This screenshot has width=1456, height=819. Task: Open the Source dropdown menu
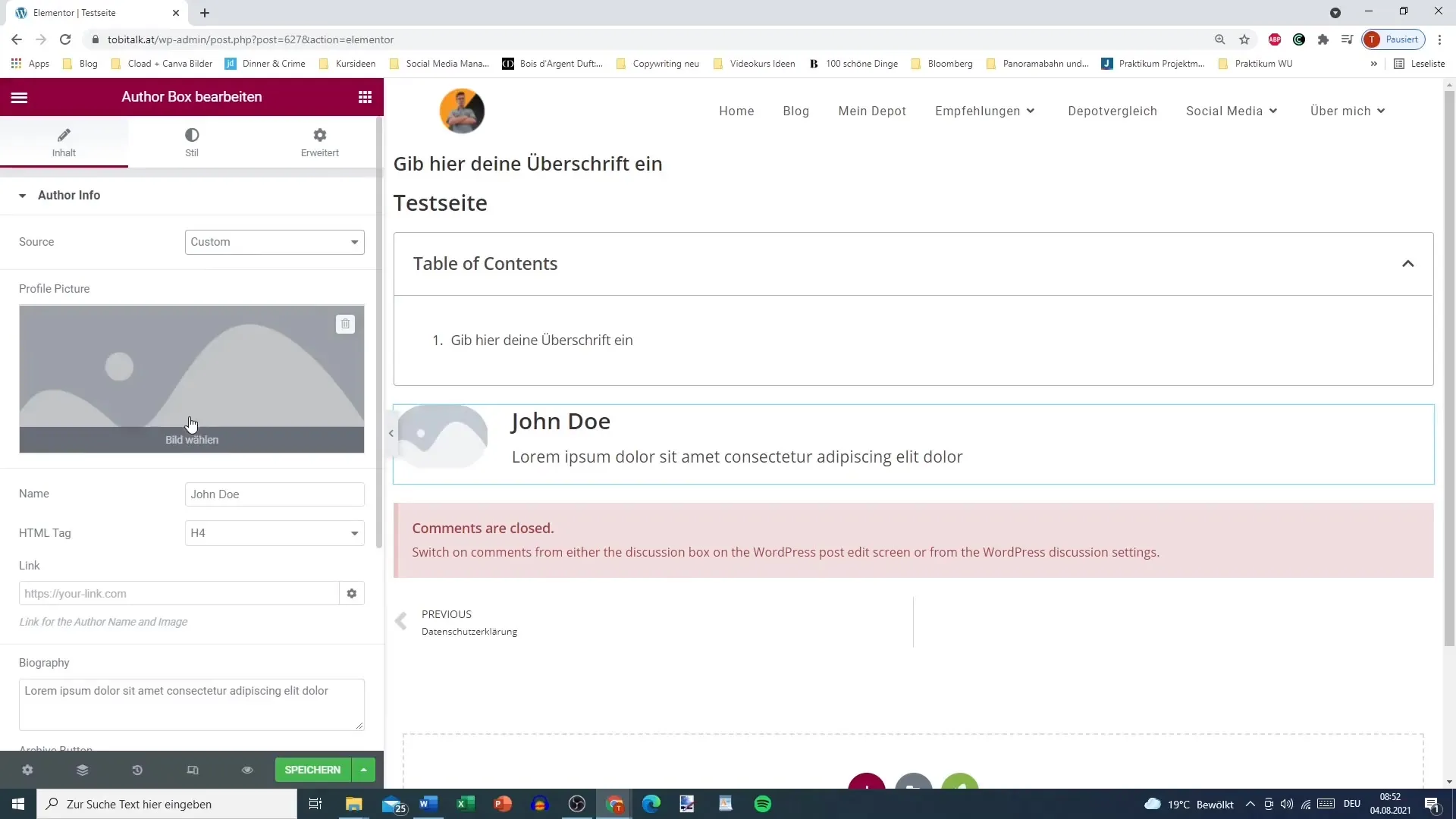pos(275,242)
